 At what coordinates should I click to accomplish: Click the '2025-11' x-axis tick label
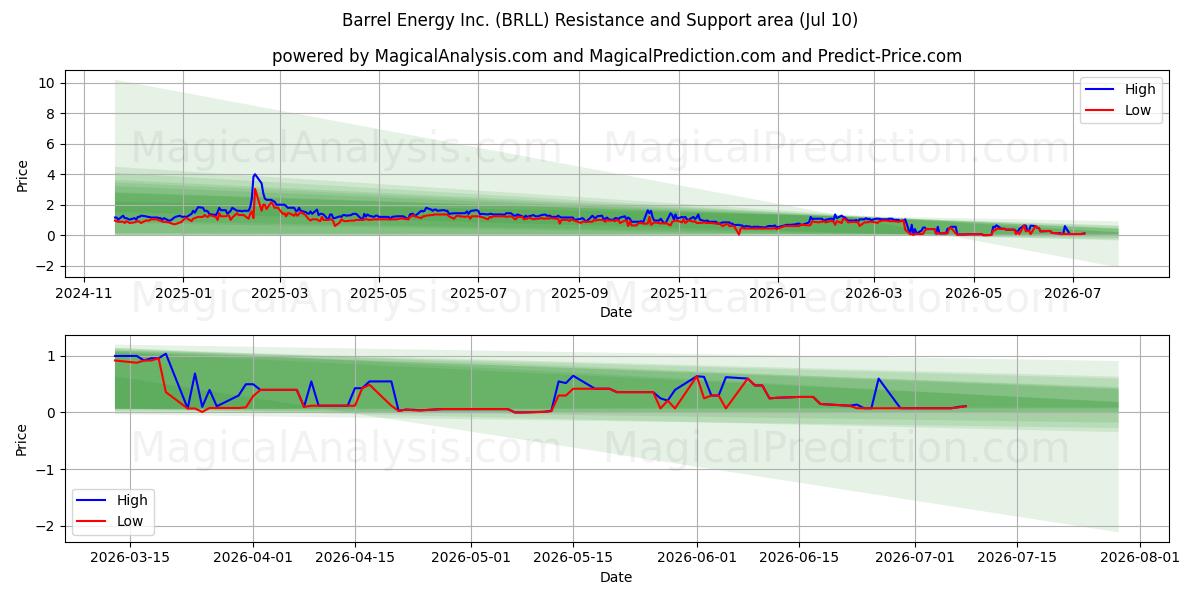(x=679, y=294)
